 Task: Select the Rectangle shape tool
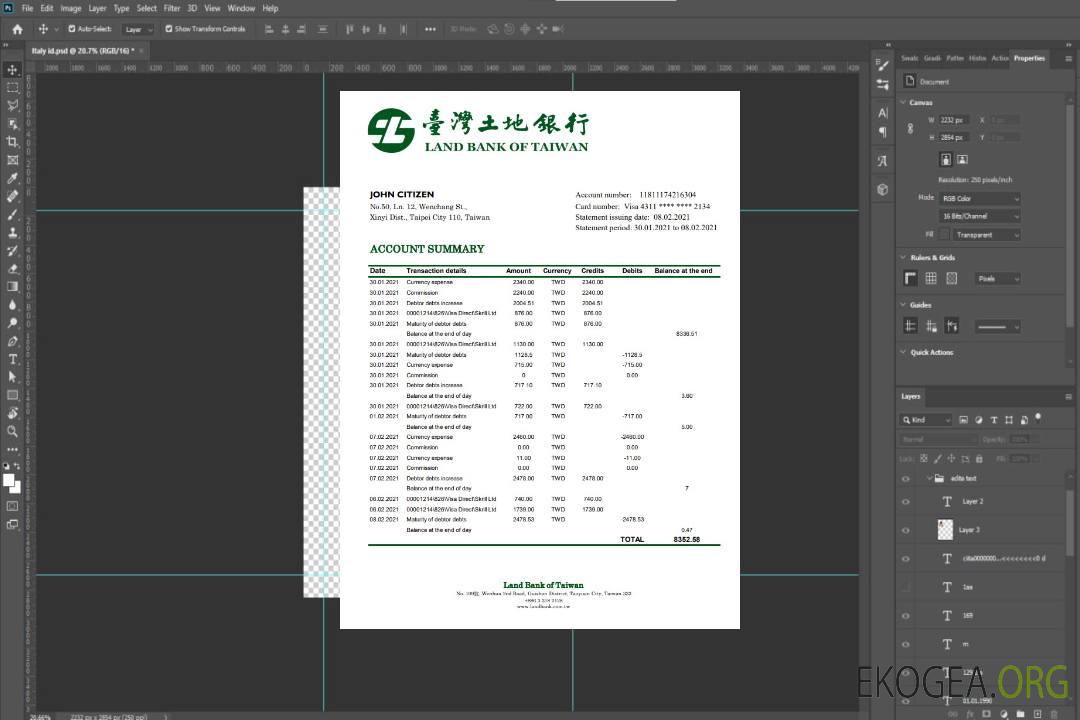12,395
